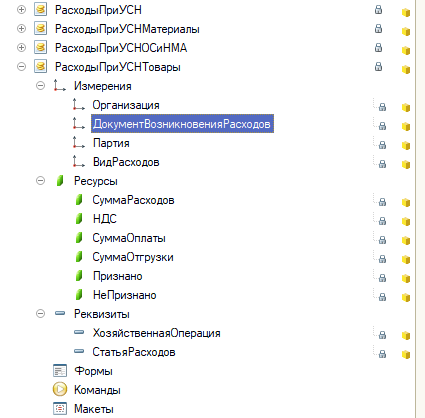
Task: Open the Команды node
Action: (x=97, y=390)
